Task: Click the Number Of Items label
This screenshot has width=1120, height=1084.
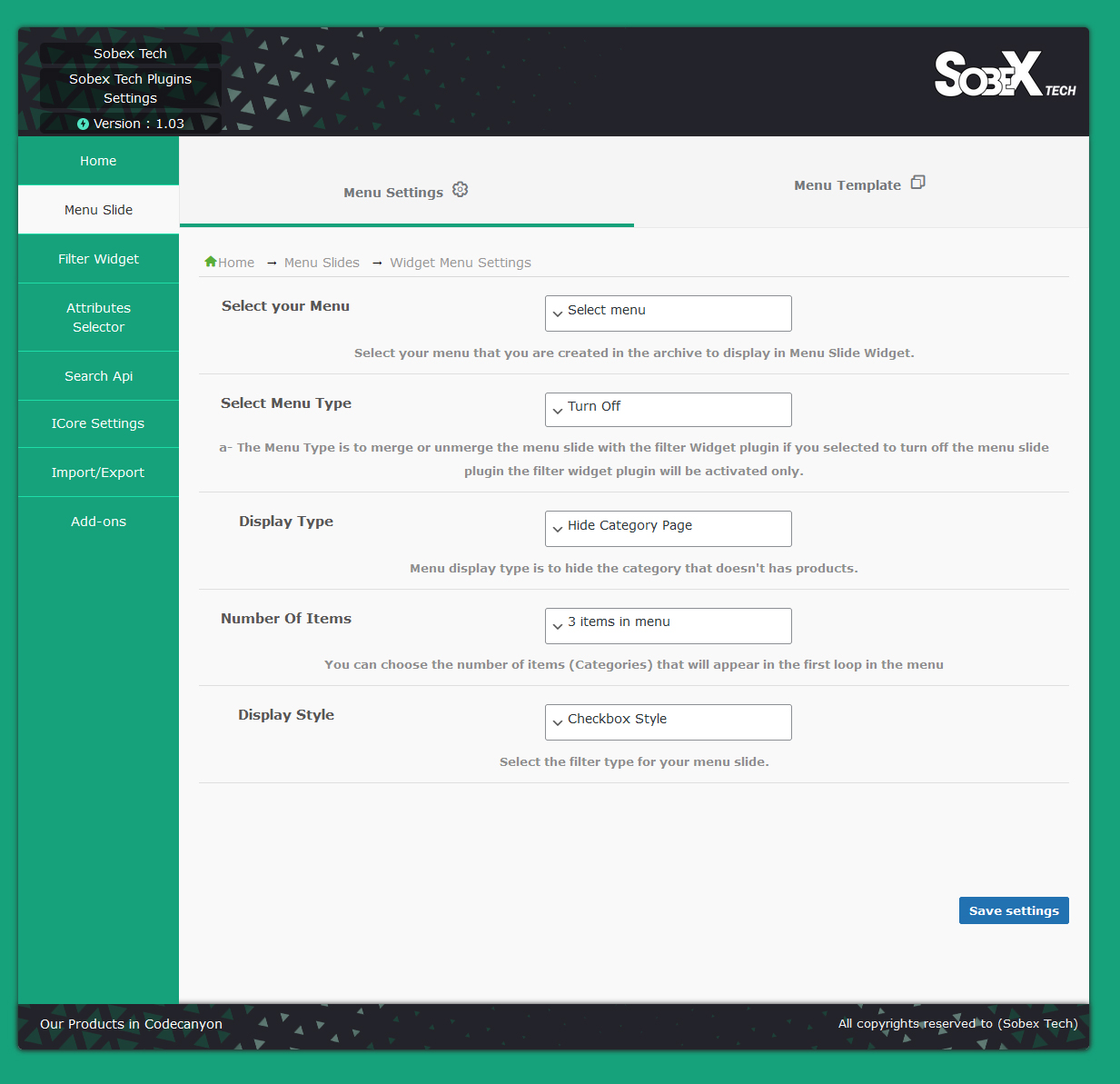Action: 286,619
